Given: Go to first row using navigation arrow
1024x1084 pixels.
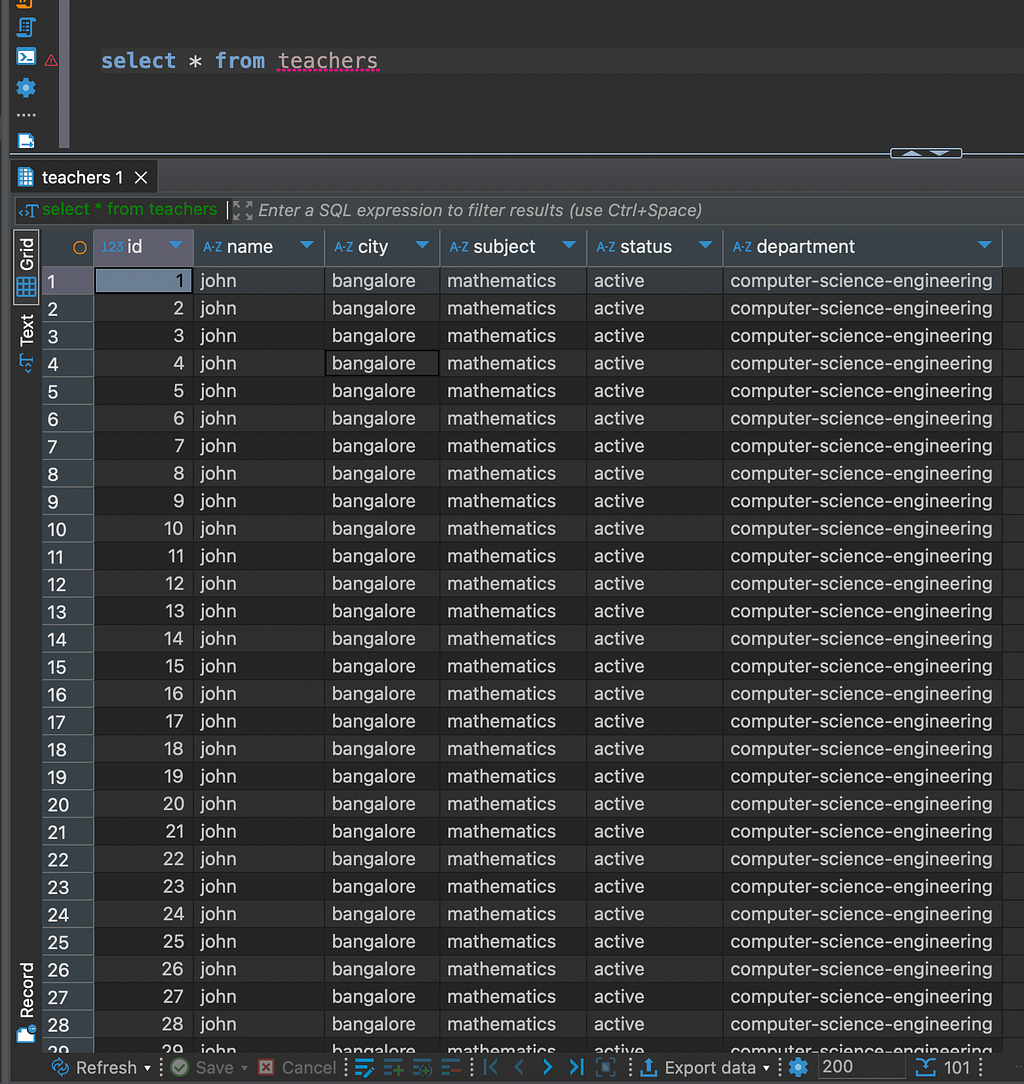Looking at the screenshot, I should coord(491,1067).
